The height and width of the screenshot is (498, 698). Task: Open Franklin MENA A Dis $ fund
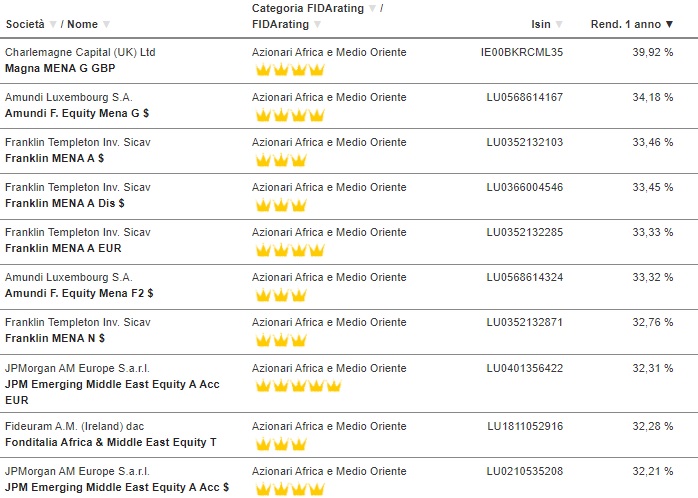[65, 203]
